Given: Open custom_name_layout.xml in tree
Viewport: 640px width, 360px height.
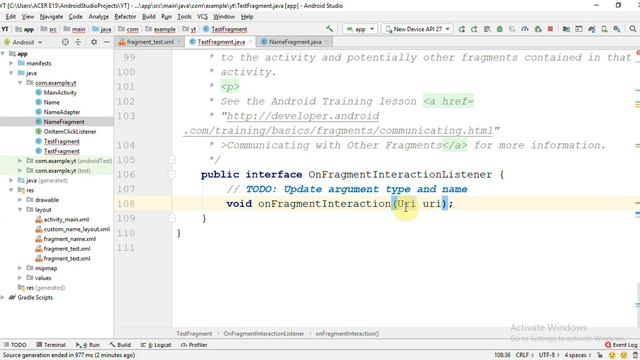Looking at the screenshot, I should 77,229.
